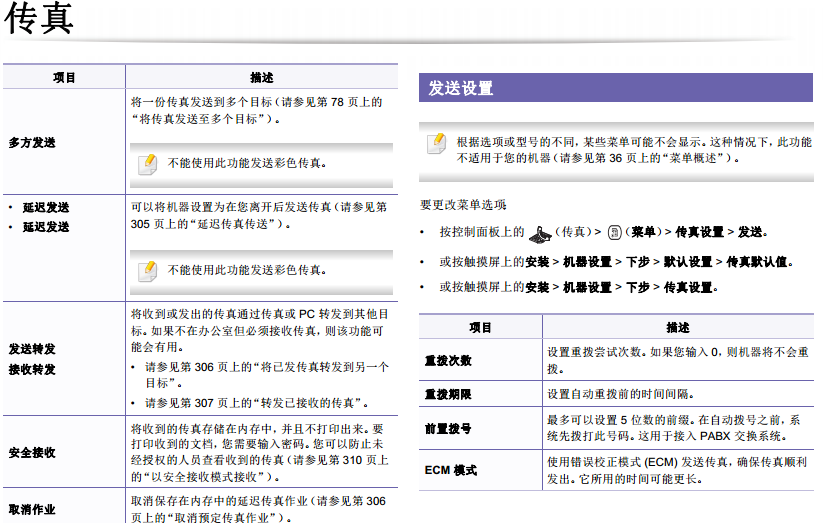Click the line 要更改菜单选项
Viewport: 823px width, 523px height.
pos(463,205)
